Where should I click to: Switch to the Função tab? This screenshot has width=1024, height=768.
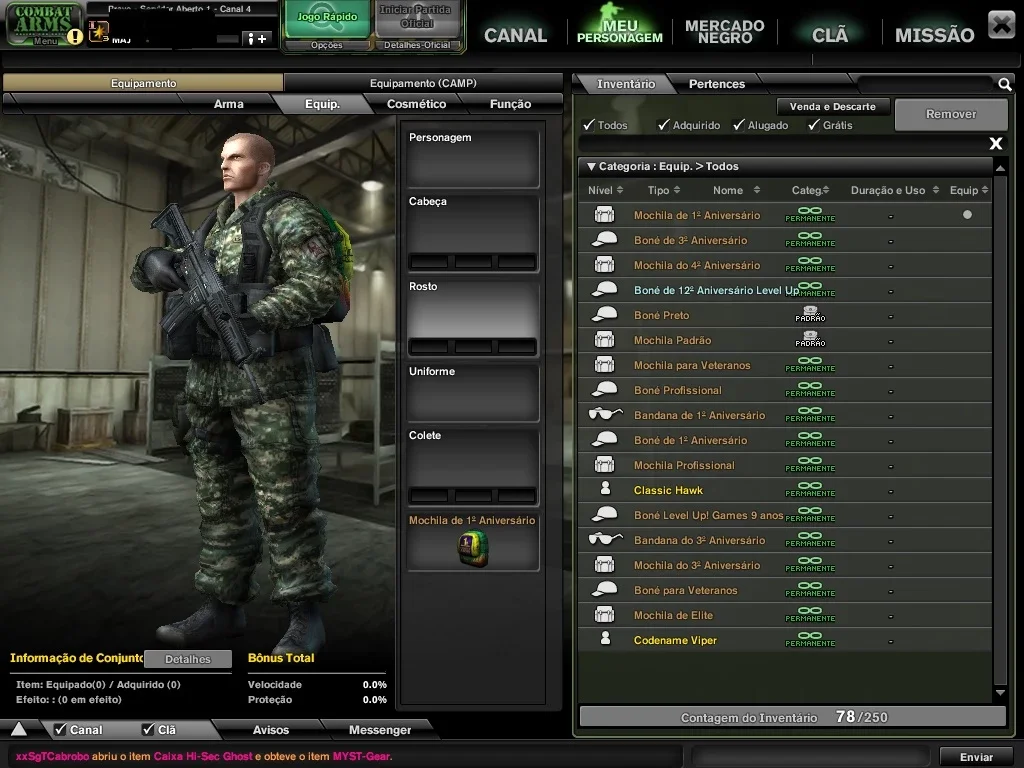510,104
